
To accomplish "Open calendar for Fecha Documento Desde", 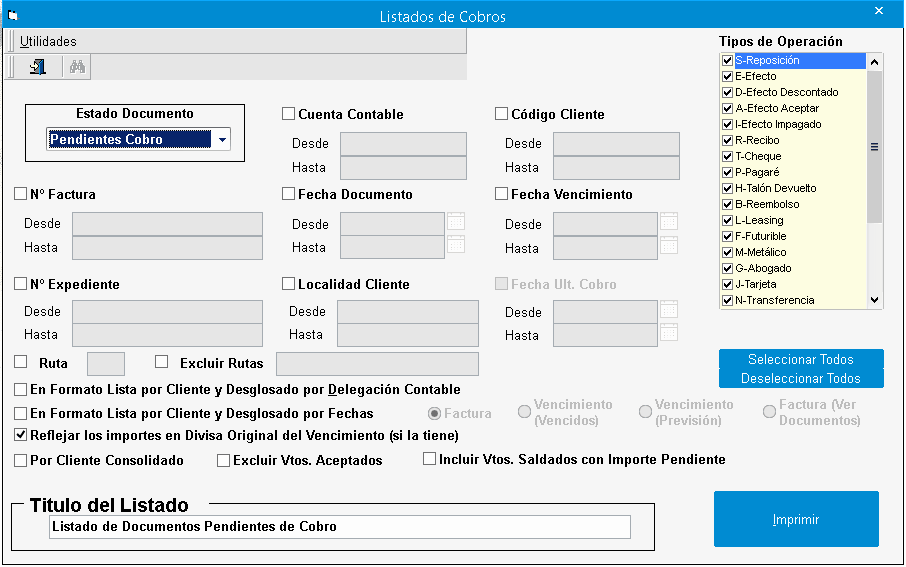I will (456, 222).
